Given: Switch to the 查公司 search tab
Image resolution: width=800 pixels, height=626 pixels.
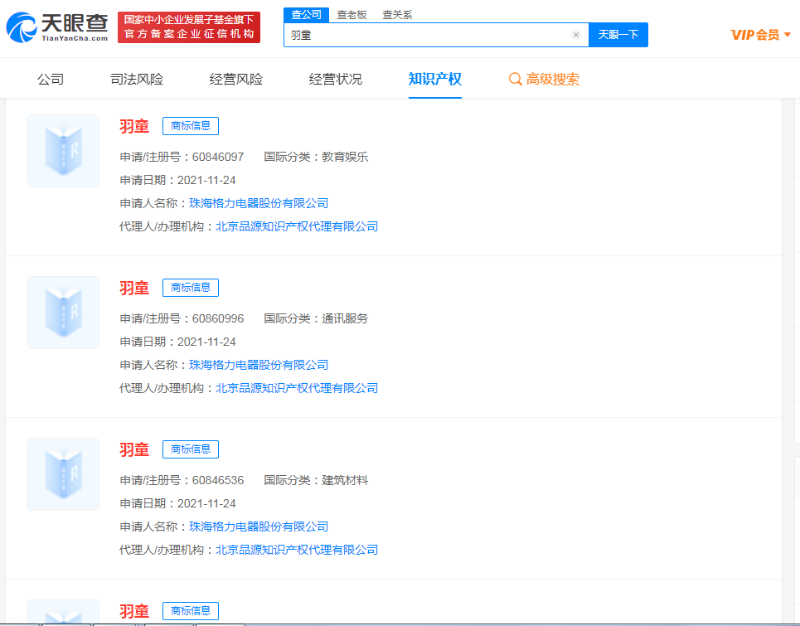Looking at the screenshot, I should pos(306,14).
